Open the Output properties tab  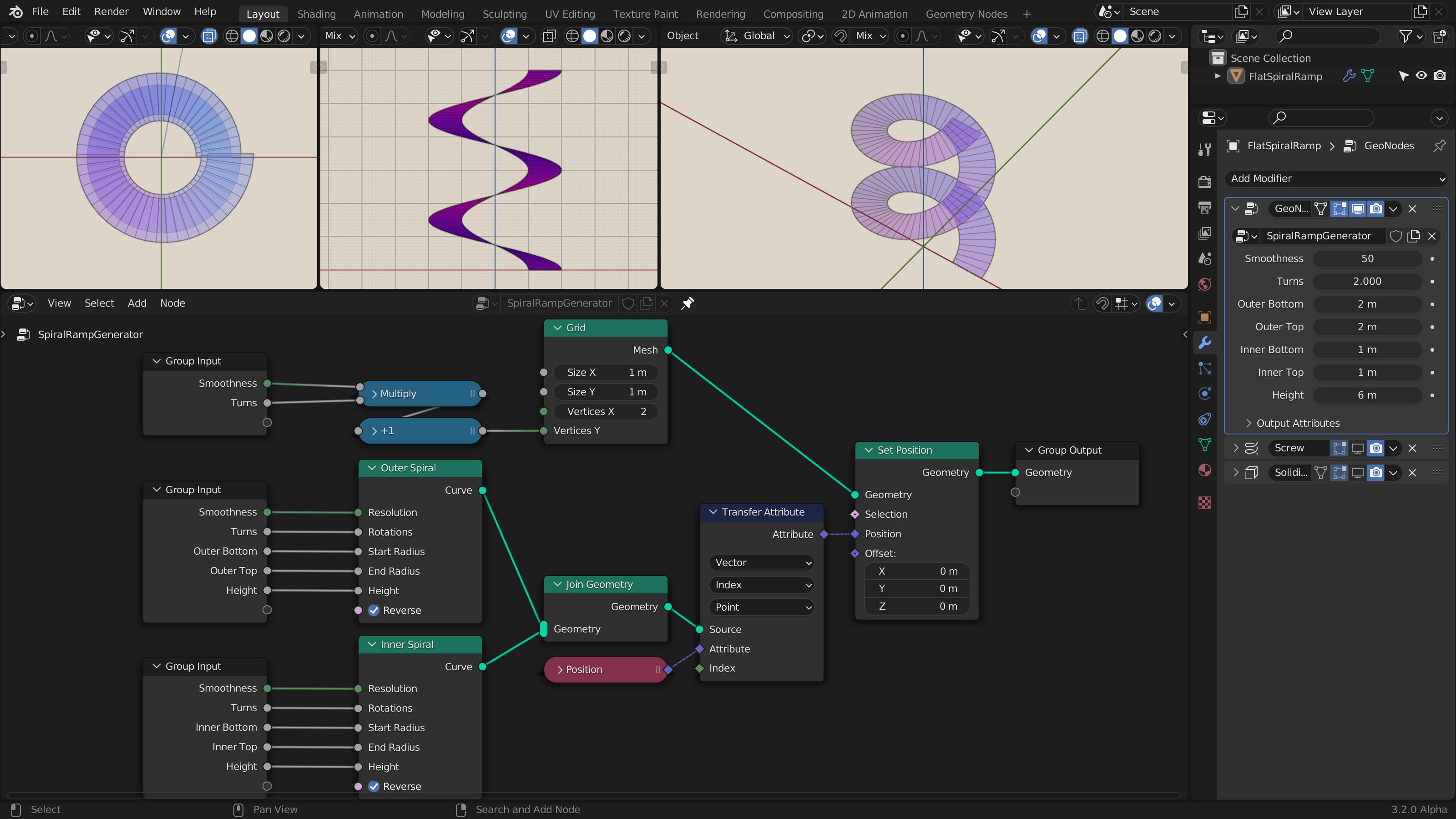pyautogui.click(x=1204, y=208)
